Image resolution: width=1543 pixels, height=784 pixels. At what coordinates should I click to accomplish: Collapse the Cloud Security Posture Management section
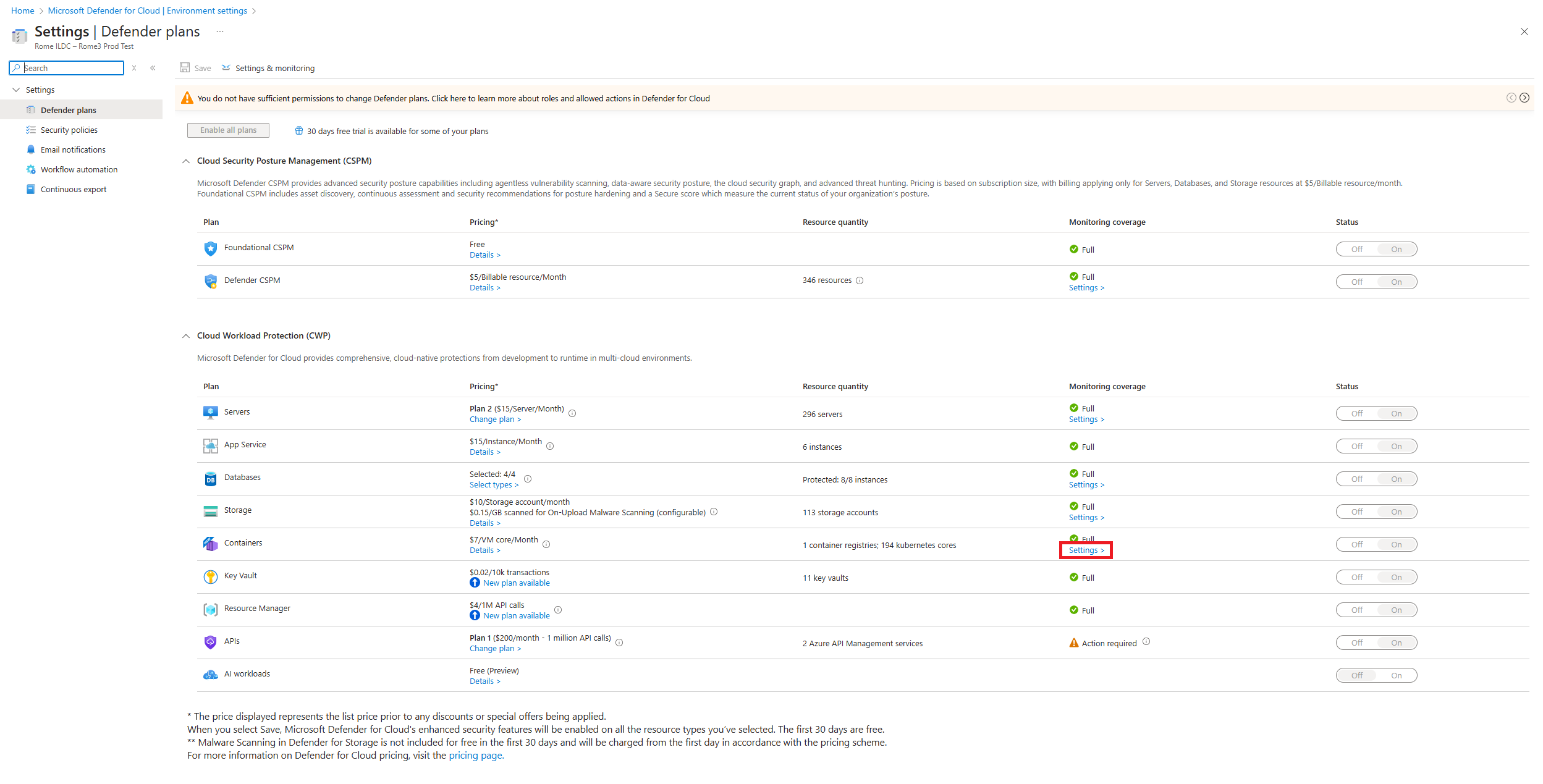[186, 161]
